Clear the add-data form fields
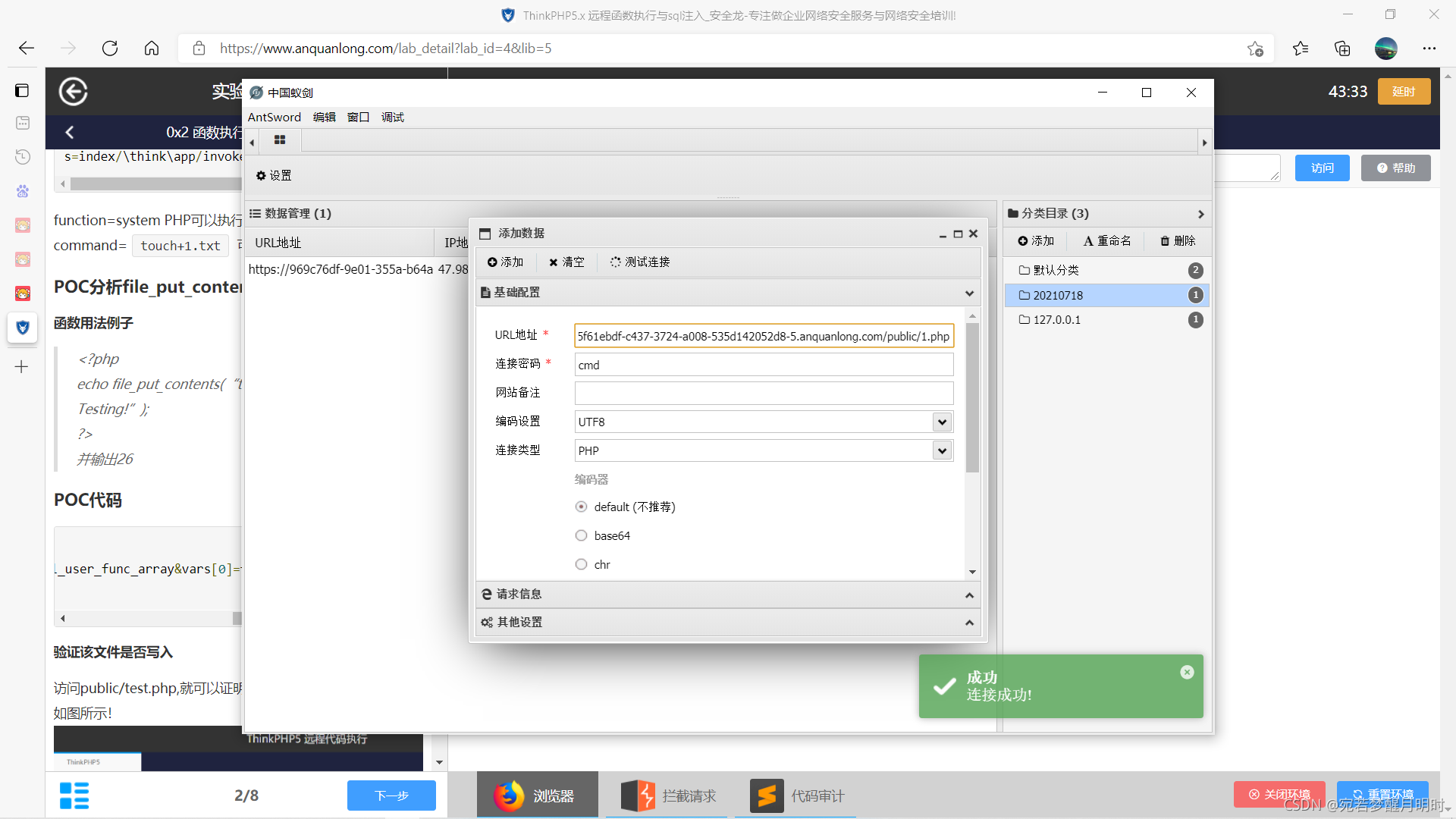 pos(566,262)
